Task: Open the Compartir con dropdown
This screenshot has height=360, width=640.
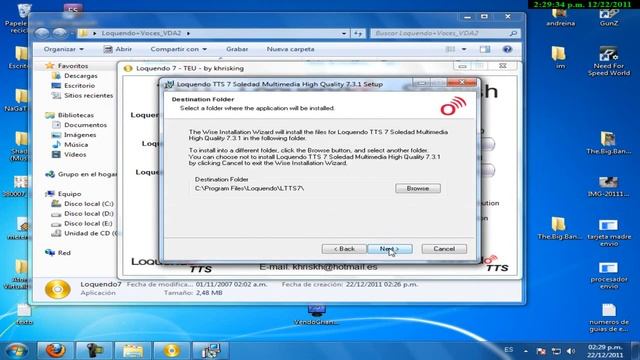Action: (178, 49)
